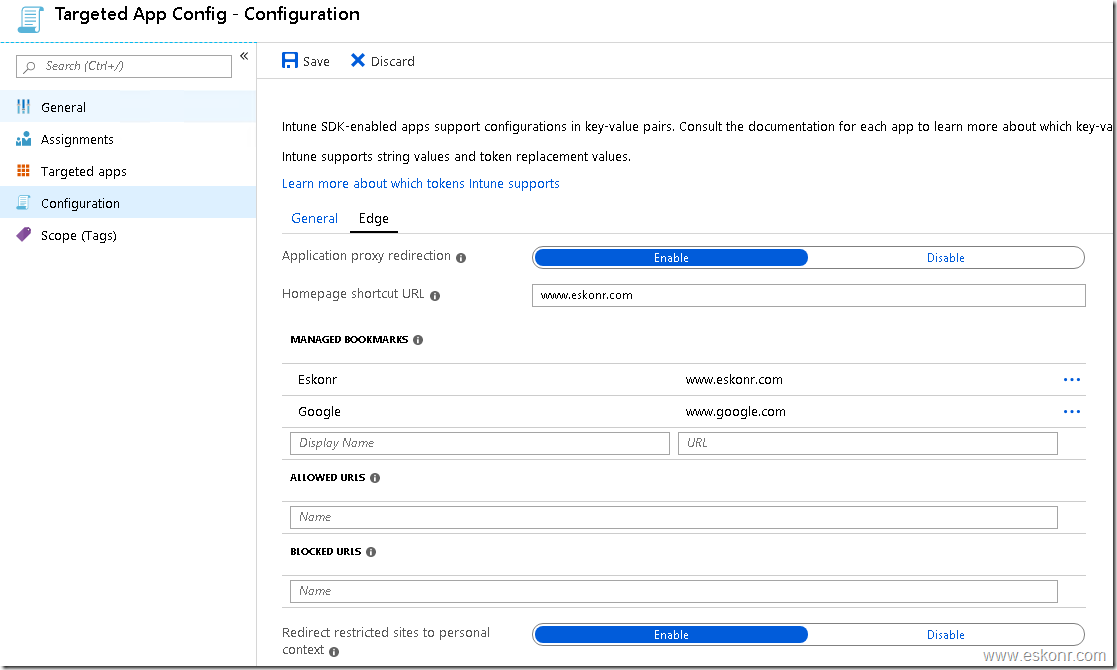
Task: Open the link about tokens Intune supports
Action: tap(420, 183)
